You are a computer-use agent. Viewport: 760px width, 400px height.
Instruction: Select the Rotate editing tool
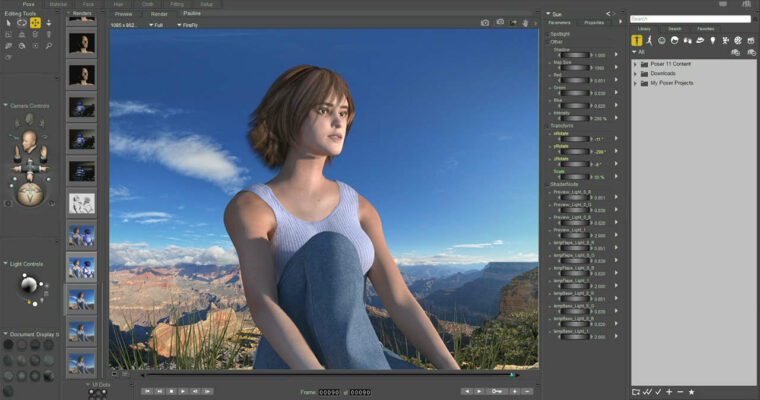(x=22, y=23)
